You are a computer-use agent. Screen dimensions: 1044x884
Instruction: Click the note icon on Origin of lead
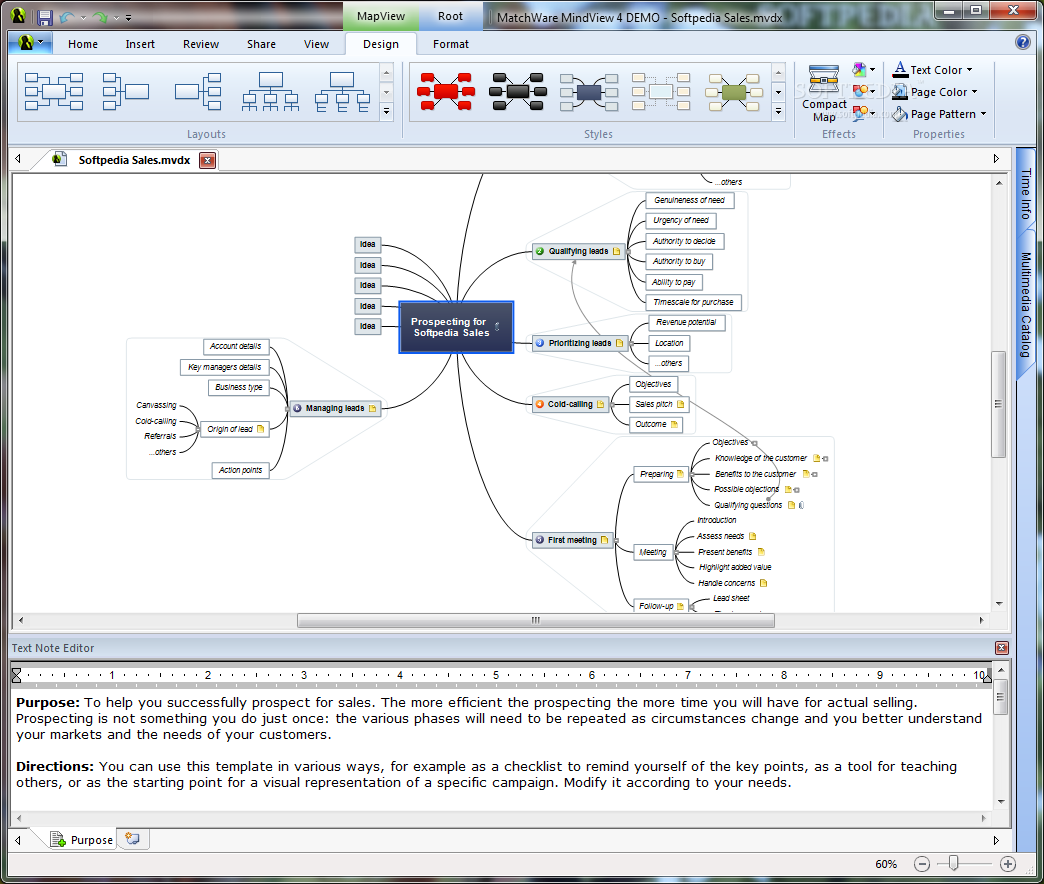tap(260, 429)
